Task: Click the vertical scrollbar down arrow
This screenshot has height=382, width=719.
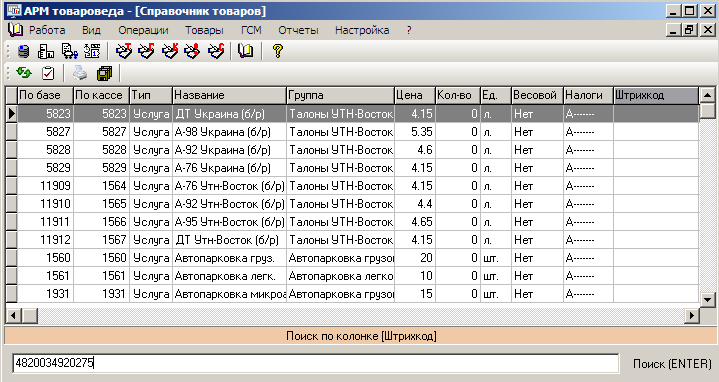Action: tap(708, 300)
